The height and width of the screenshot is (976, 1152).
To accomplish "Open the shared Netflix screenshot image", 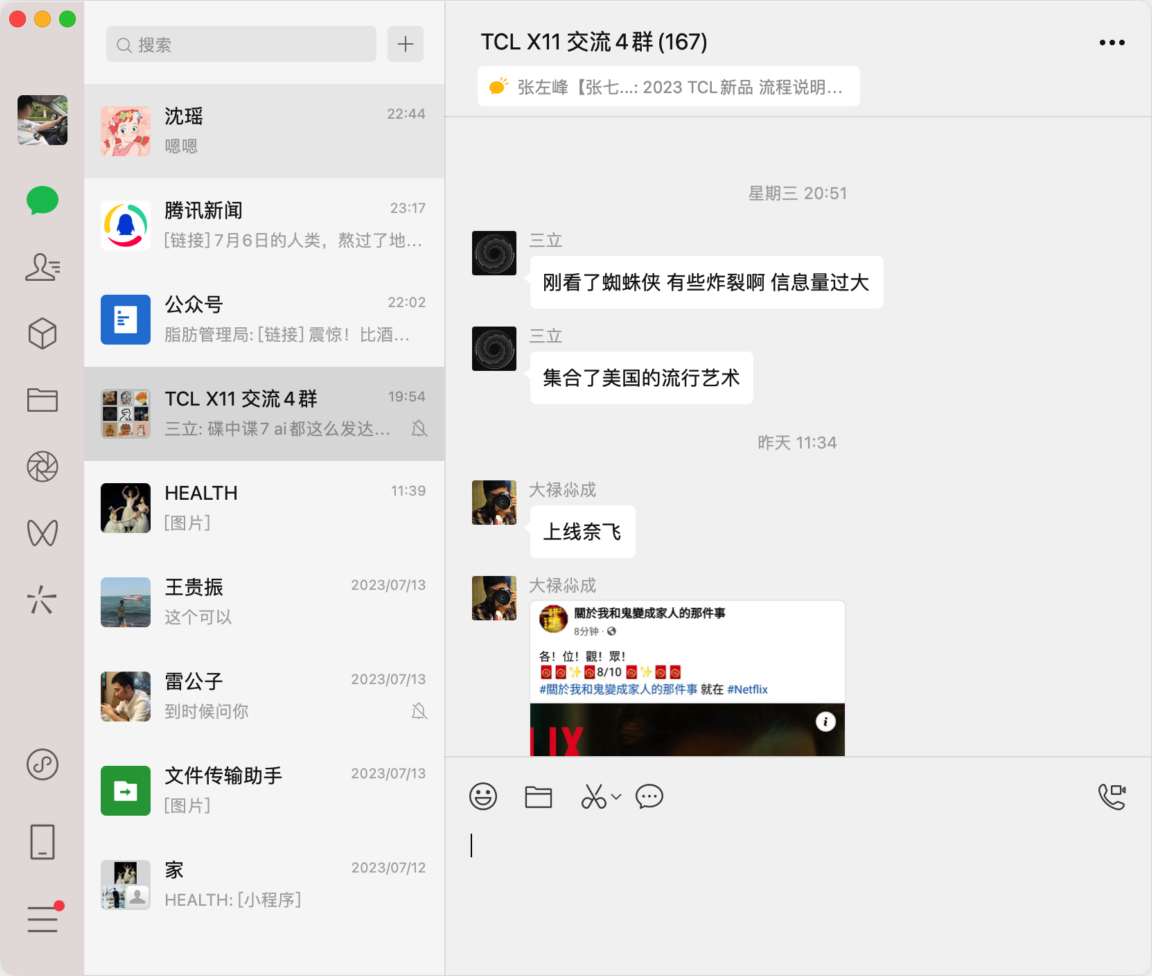I will (687, 678).
